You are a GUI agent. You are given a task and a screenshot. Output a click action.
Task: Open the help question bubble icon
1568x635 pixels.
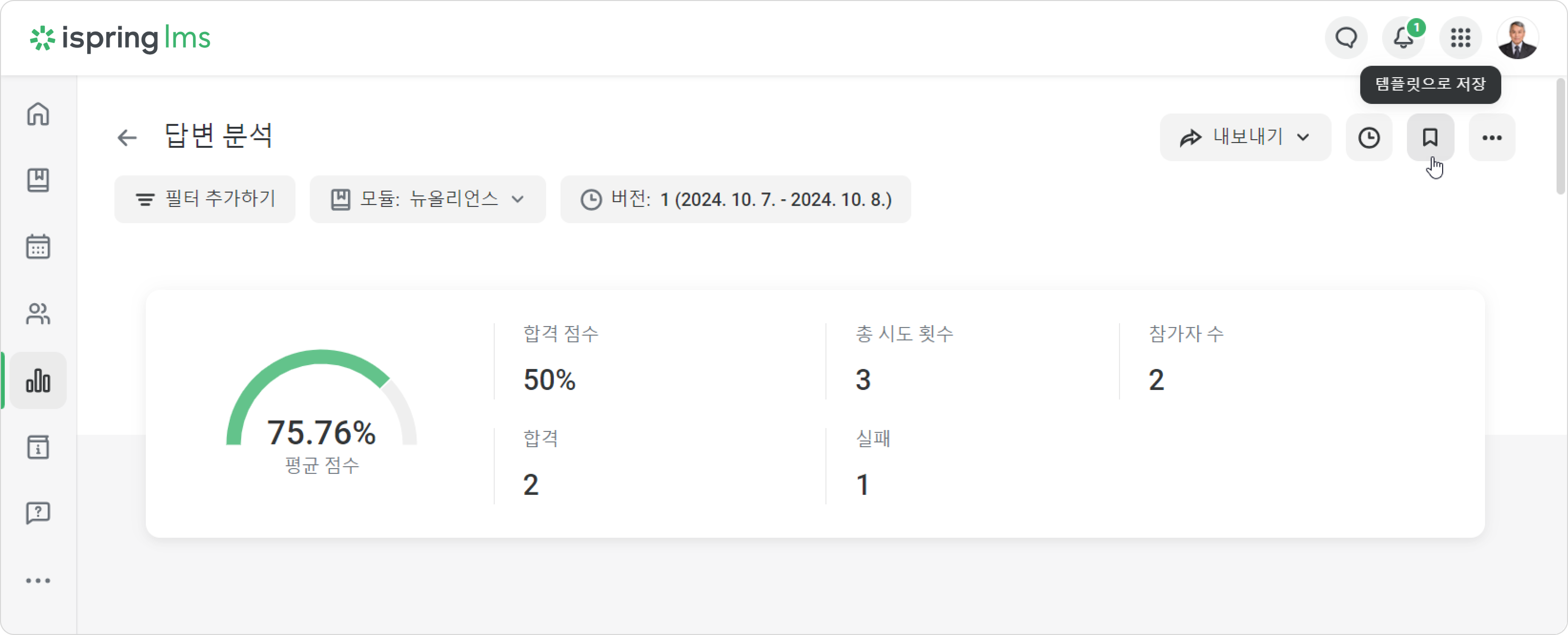tap(38, 513)
